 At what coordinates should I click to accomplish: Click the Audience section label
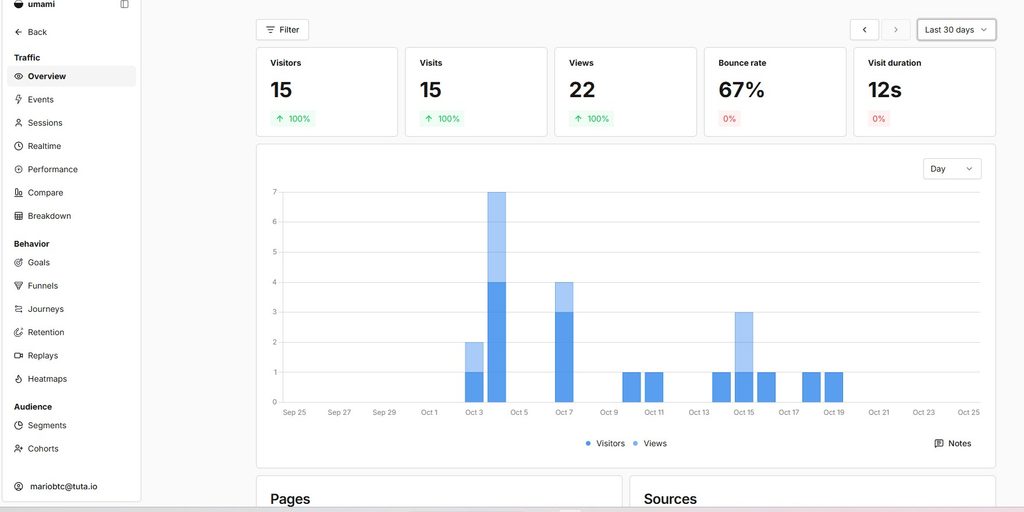33,407
